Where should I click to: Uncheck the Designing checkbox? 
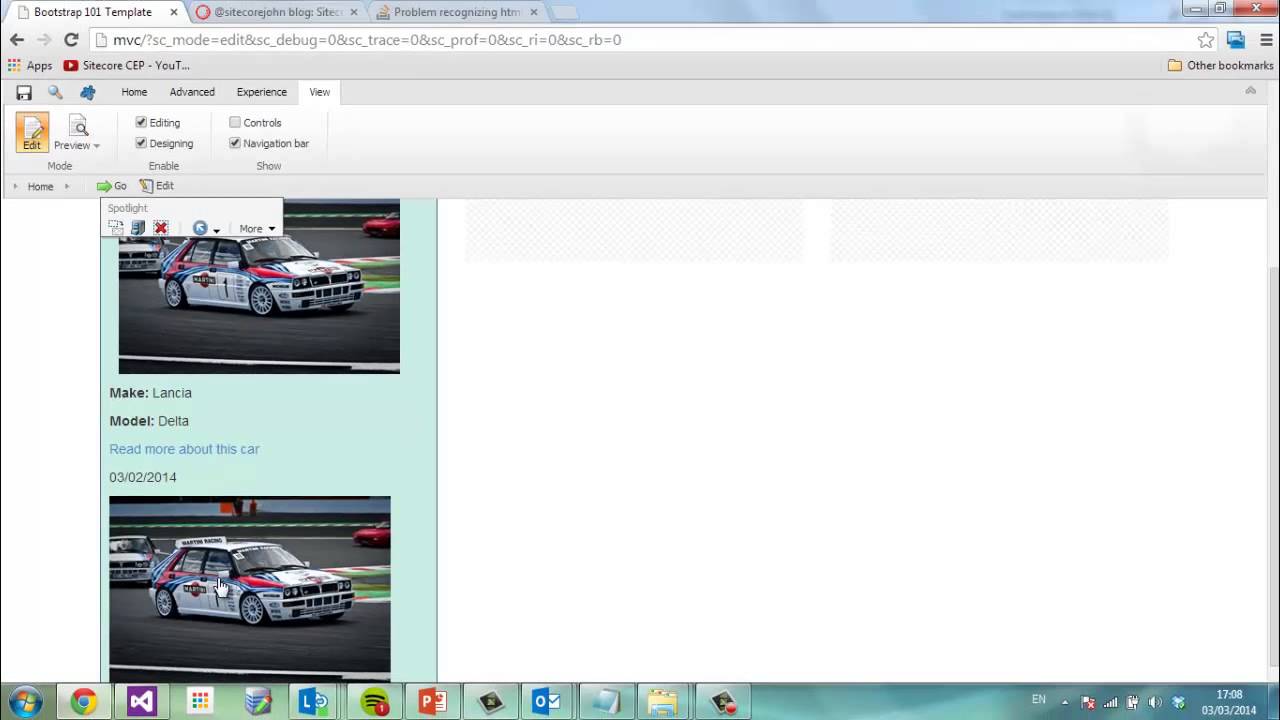[x=141, y=143]
